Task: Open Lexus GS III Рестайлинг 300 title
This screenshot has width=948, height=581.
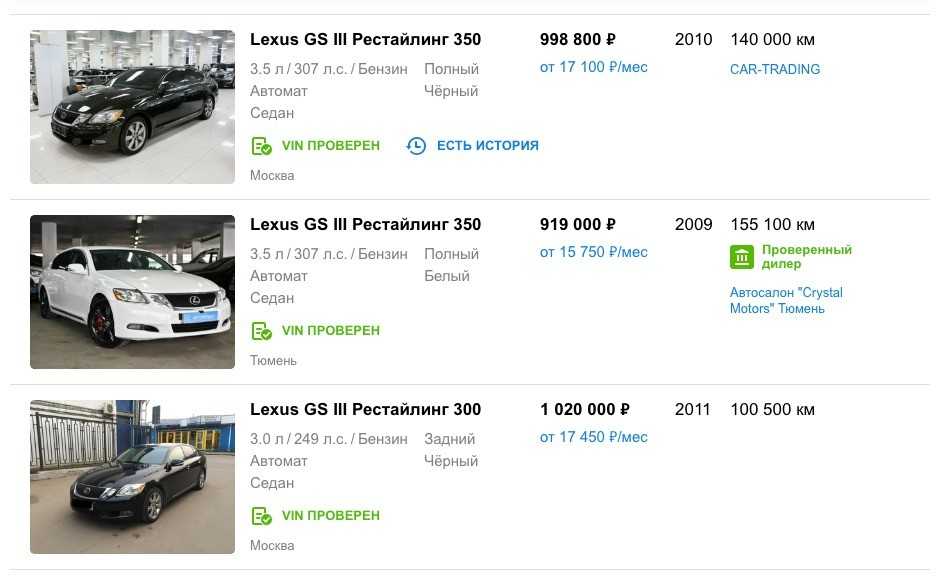Action: [365, 410]
